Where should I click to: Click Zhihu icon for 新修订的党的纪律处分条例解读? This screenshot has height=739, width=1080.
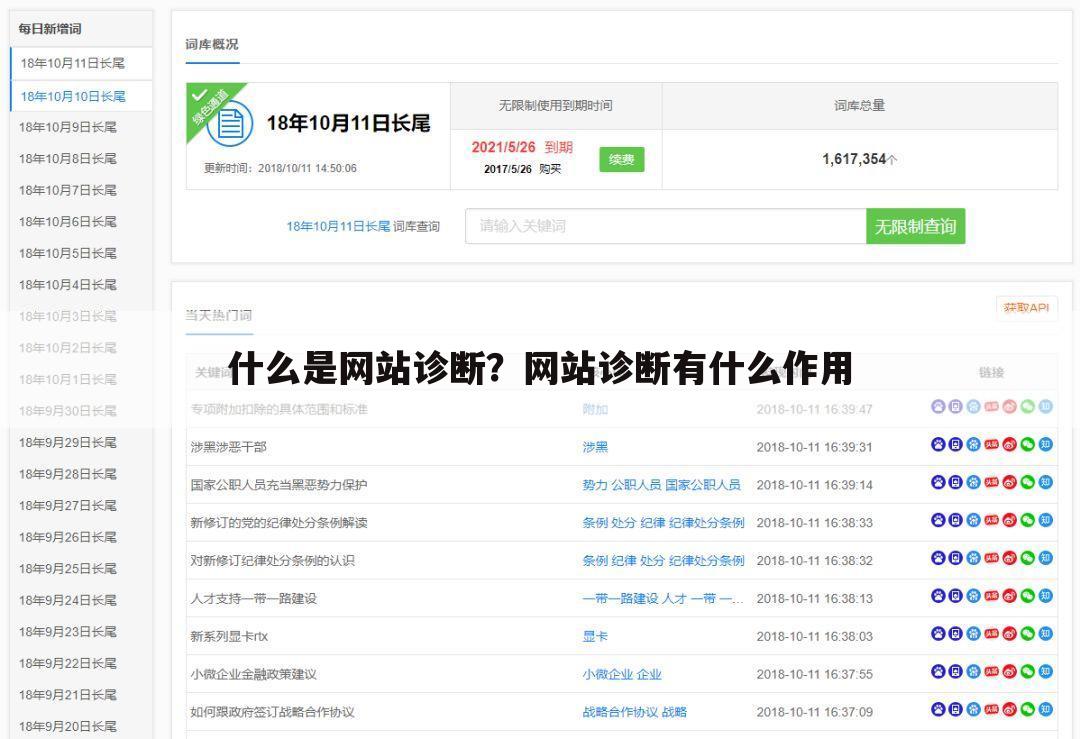1046,520
